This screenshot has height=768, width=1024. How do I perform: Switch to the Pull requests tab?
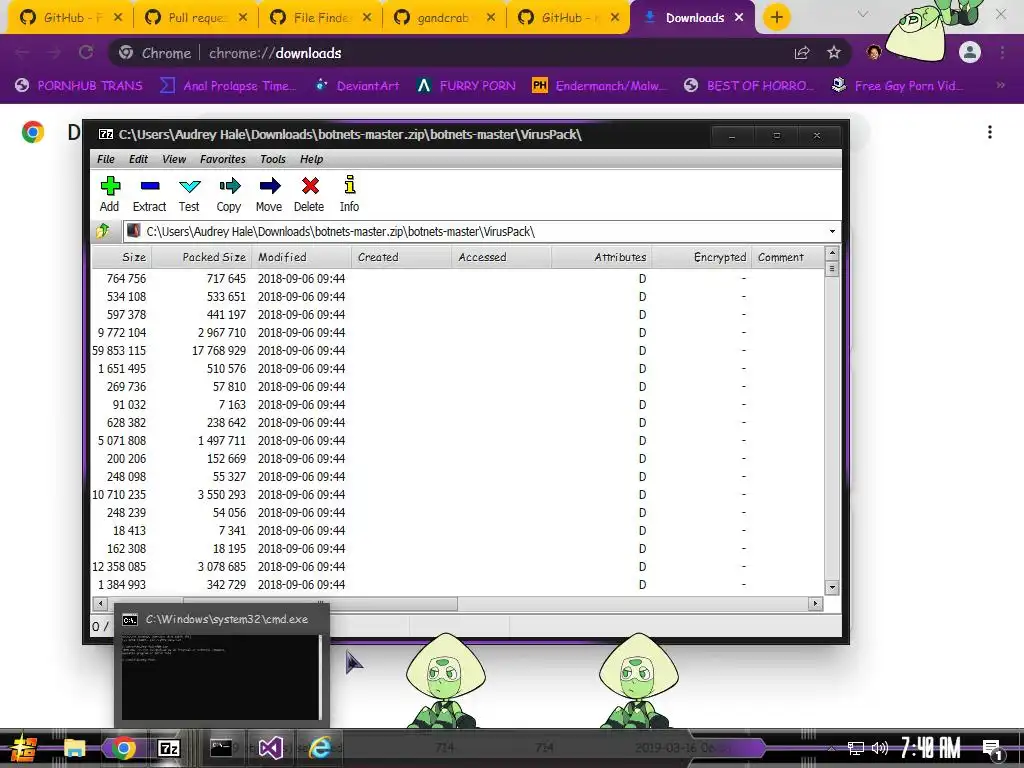pyautogui.click(x=195, y=18)
